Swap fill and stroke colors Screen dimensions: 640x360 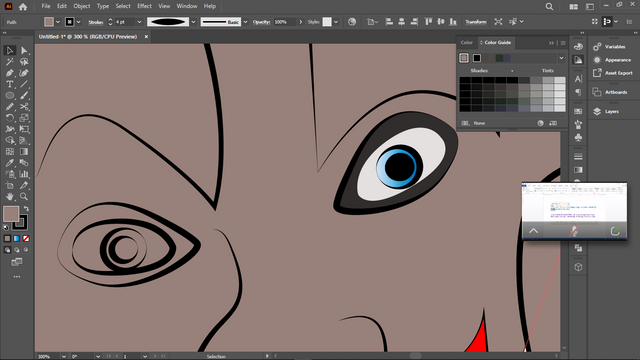[x=27, y=209]
